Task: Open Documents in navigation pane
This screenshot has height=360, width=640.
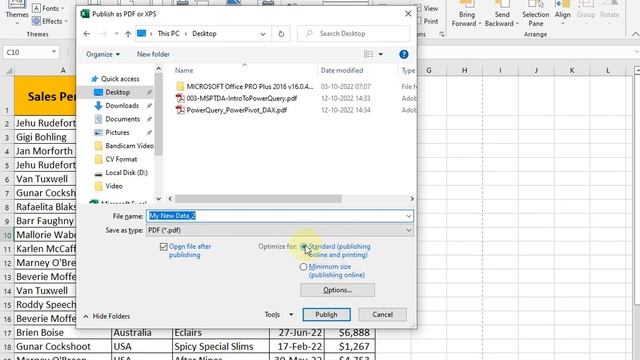Action: (x=122, y=119)
